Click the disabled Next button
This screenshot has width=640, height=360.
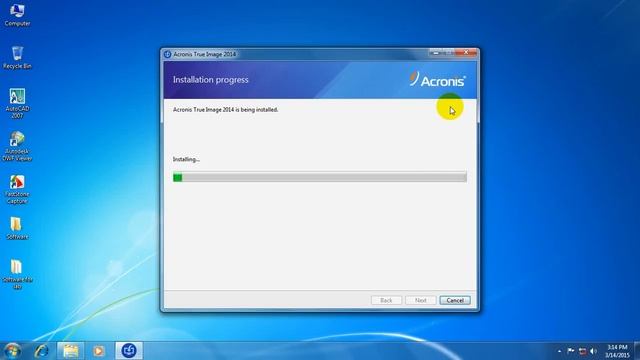420,300
